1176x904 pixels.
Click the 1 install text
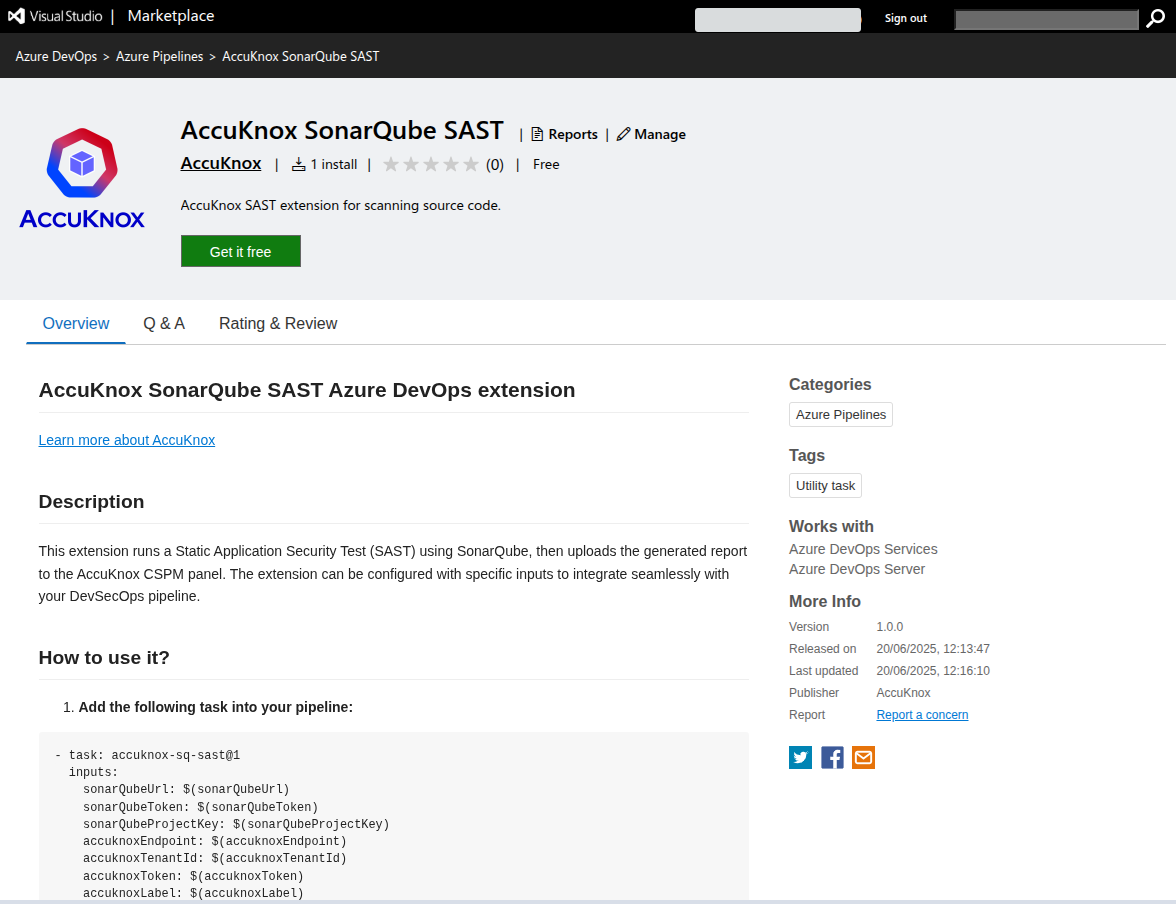point(334,164)
